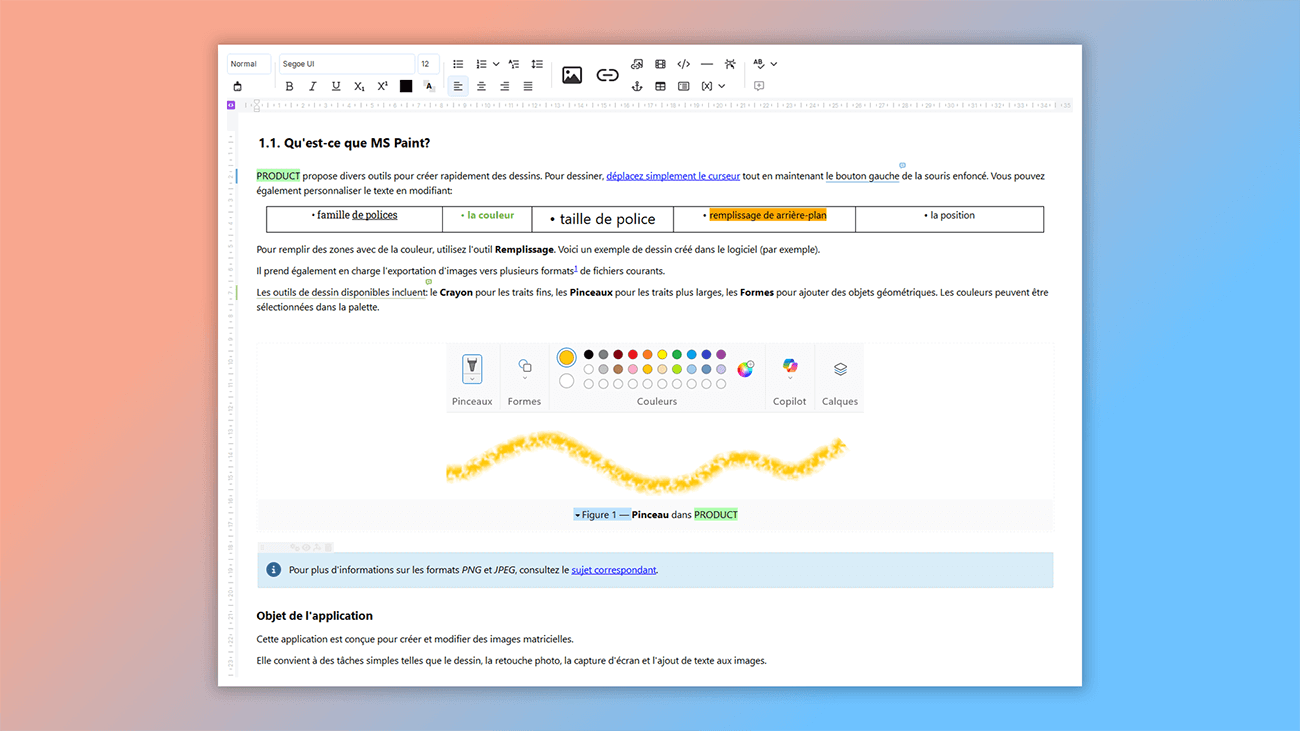Viewport: 1300px width, 731px height.
Task: Open the line spacing control
Action: (x=537, y=63)
